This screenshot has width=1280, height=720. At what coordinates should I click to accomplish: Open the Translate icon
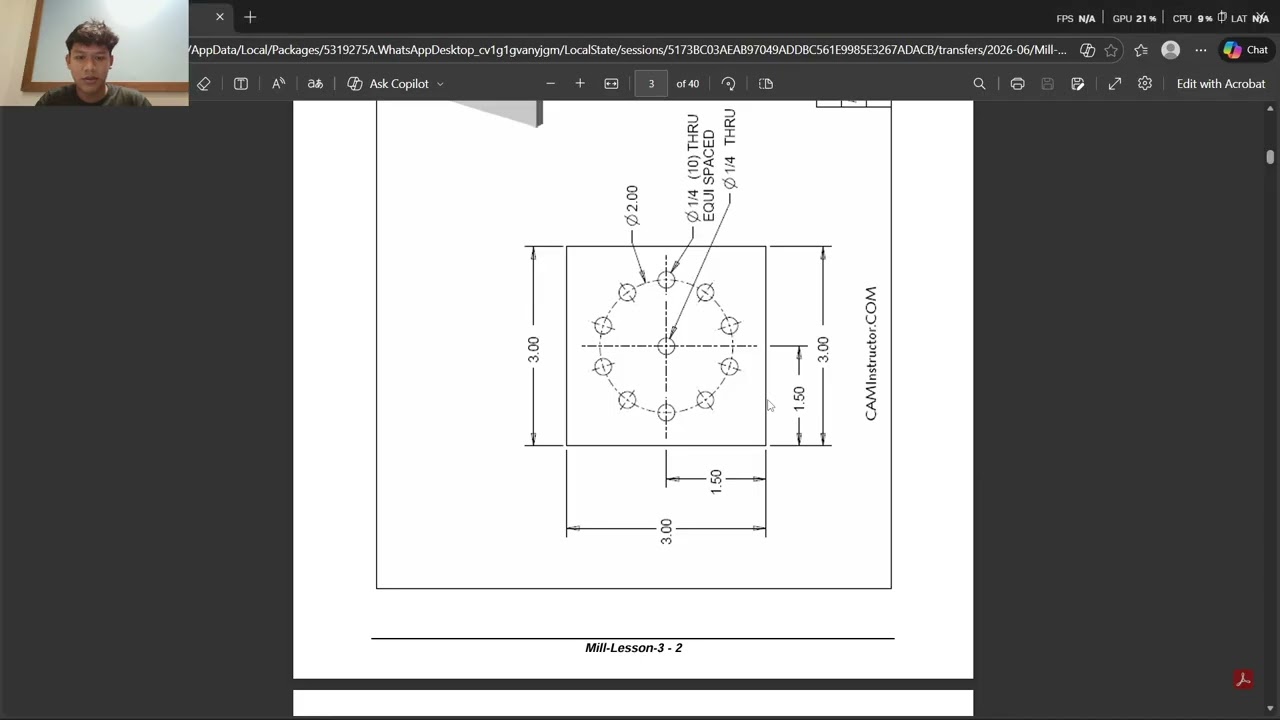pyautogui.click(x=315, y=84)
